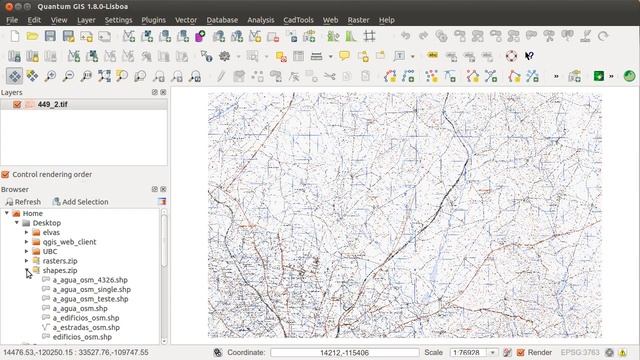Uncheck Control rendering order checkbox
640x360 pixels.
coord(5,175)
